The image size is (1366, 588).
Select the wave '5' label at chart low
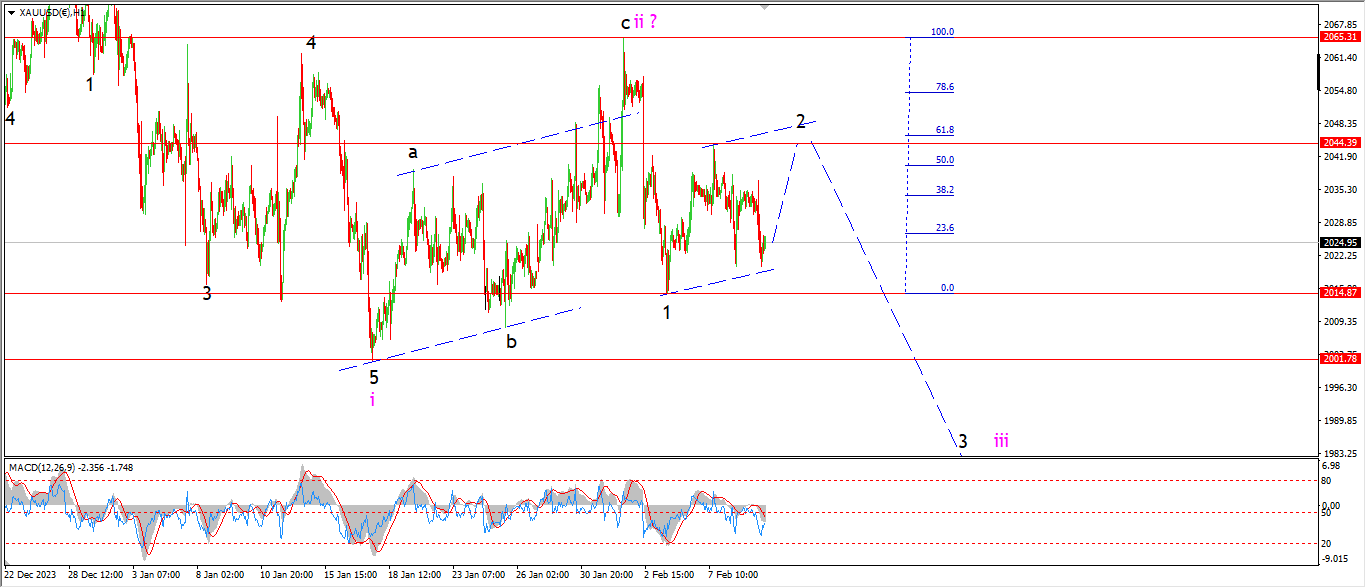[x=374, y=377]
